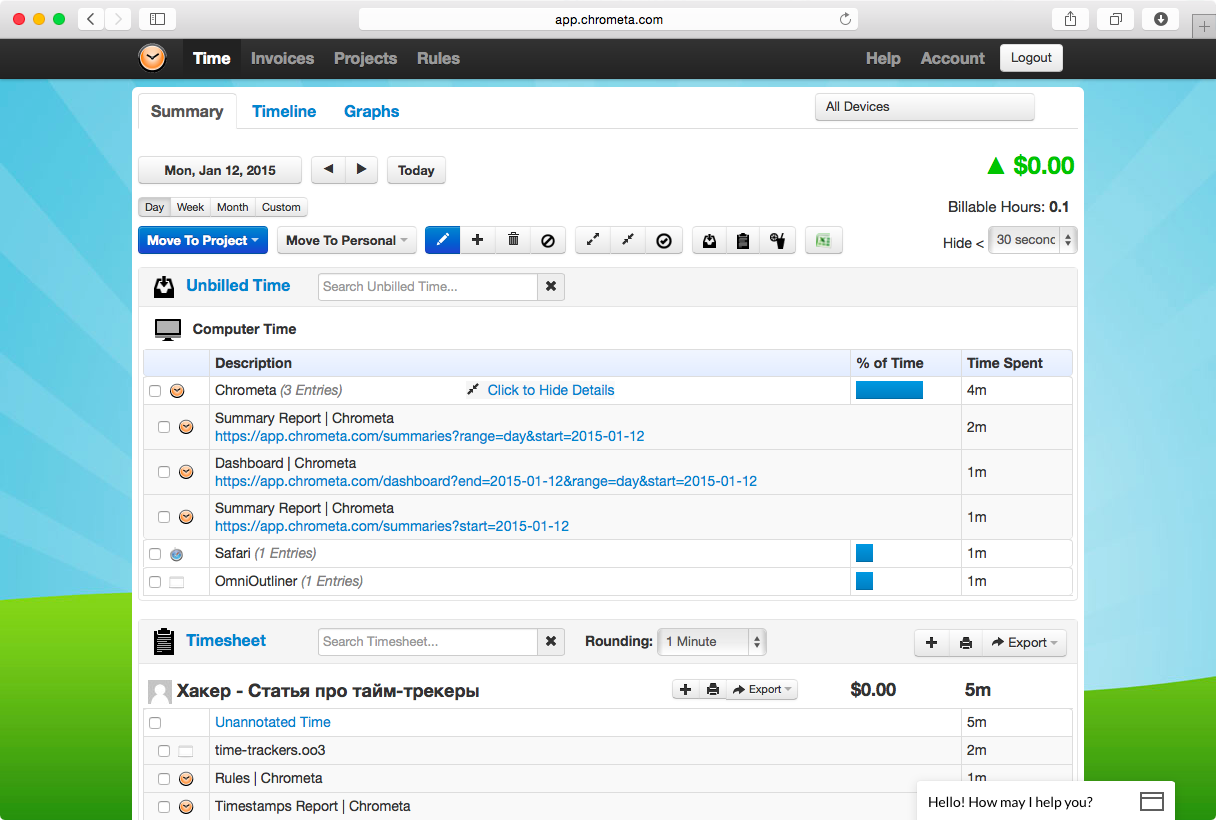1216x820 pixels.
Task: Tick the Chrometa (3 Entries) checkbox
Action: pyautogui.click(x=155, y=391)
